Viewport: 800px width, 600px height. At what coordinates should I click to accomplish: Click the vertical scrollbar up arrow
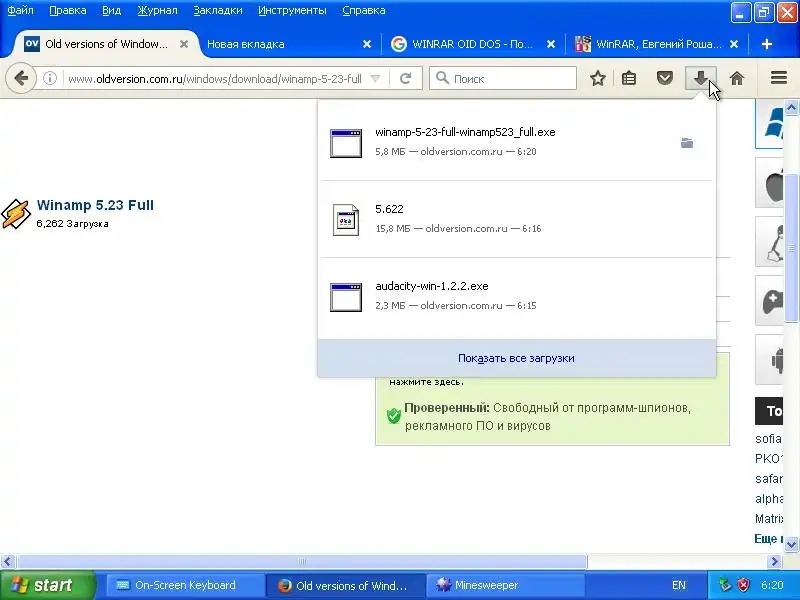coord(791,107)
